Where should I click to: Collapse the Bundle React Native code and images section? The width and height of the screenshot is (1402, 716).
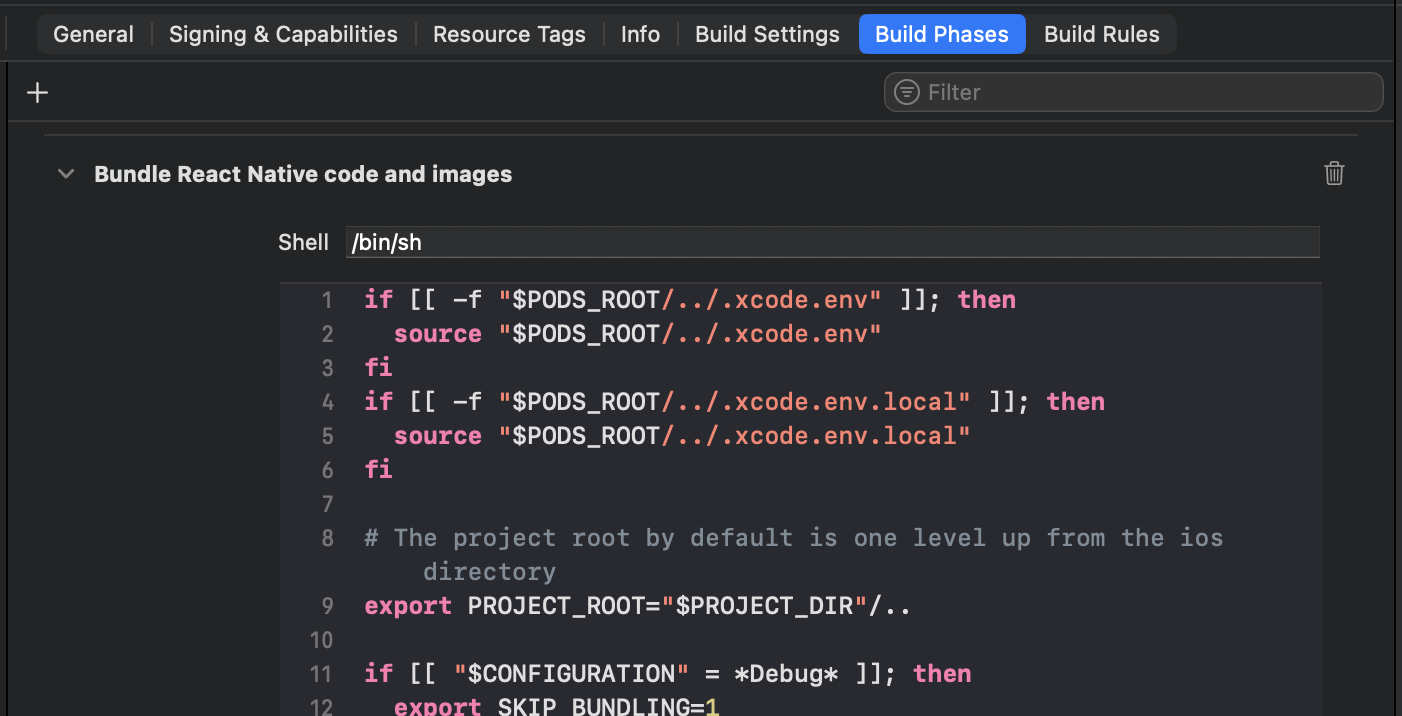pos(65,173)
